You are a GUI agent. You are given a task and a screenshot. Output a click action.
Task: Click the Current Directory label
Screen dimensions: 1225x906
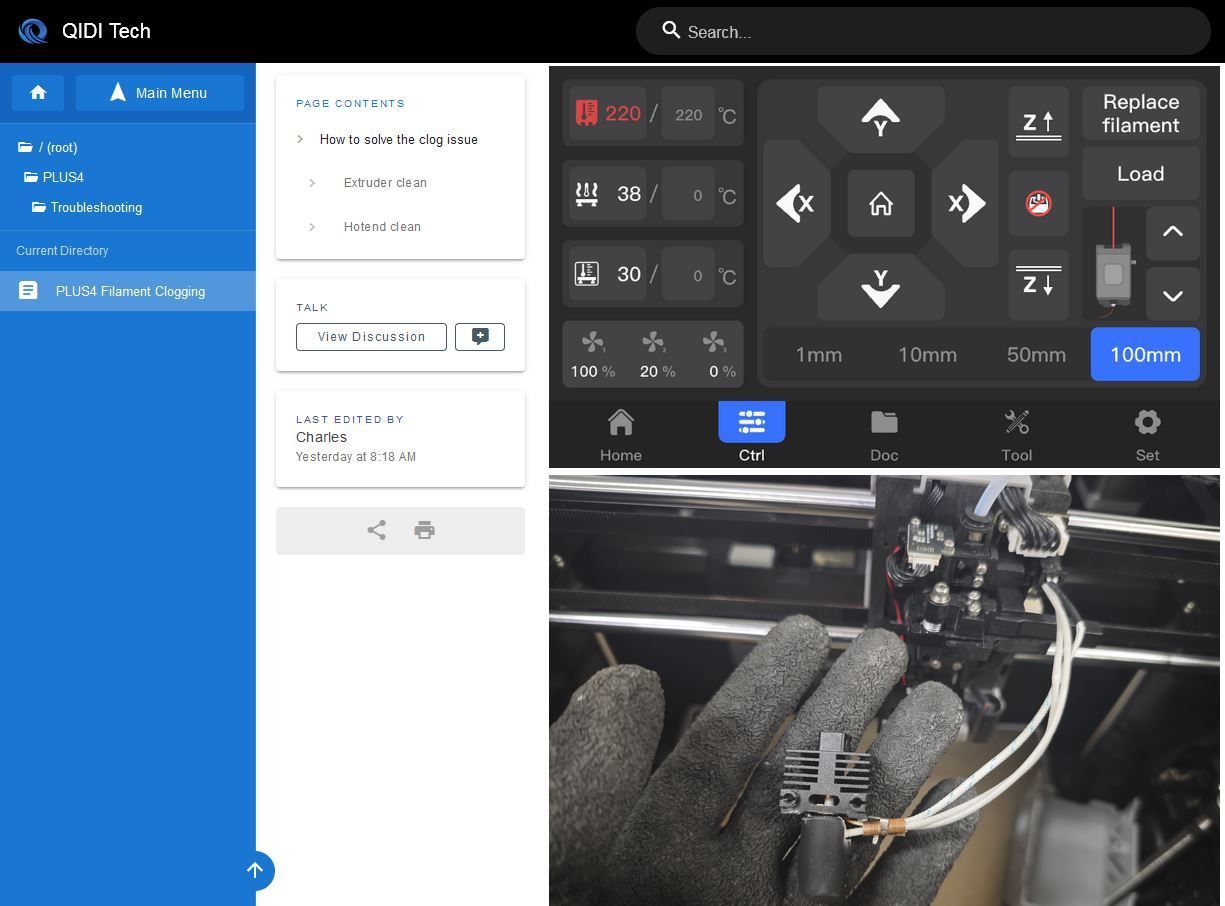coord(62,251)
